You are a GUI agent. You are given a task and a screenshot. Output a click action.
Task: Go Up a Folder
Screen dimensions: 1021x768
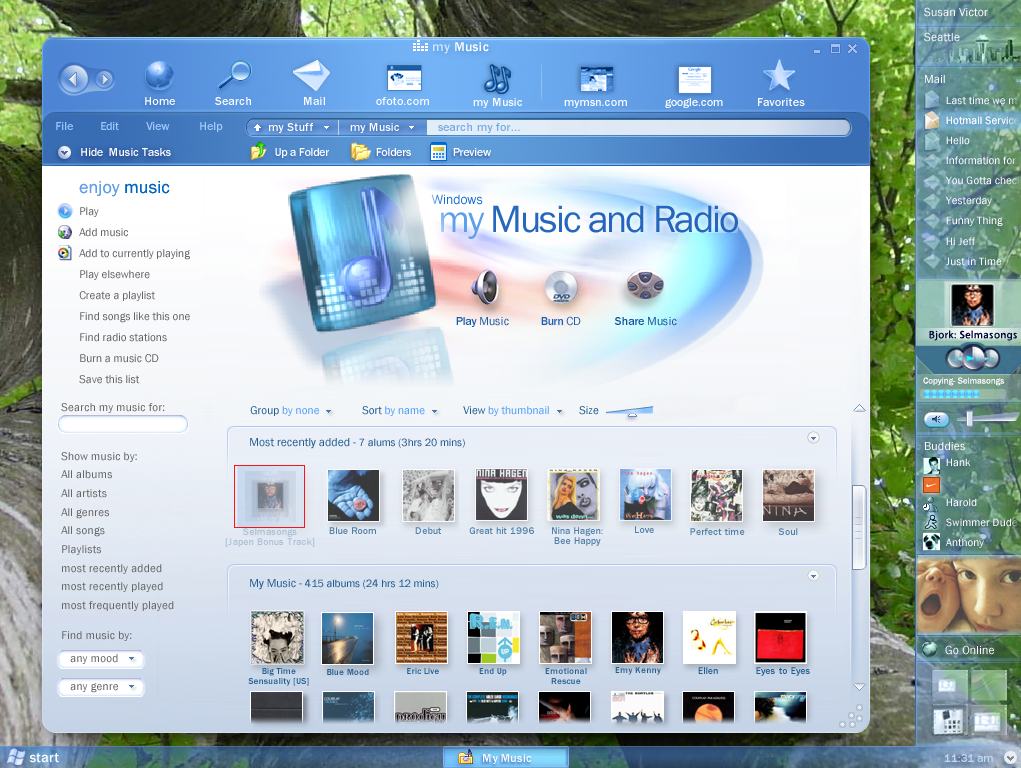pos(290,152)
